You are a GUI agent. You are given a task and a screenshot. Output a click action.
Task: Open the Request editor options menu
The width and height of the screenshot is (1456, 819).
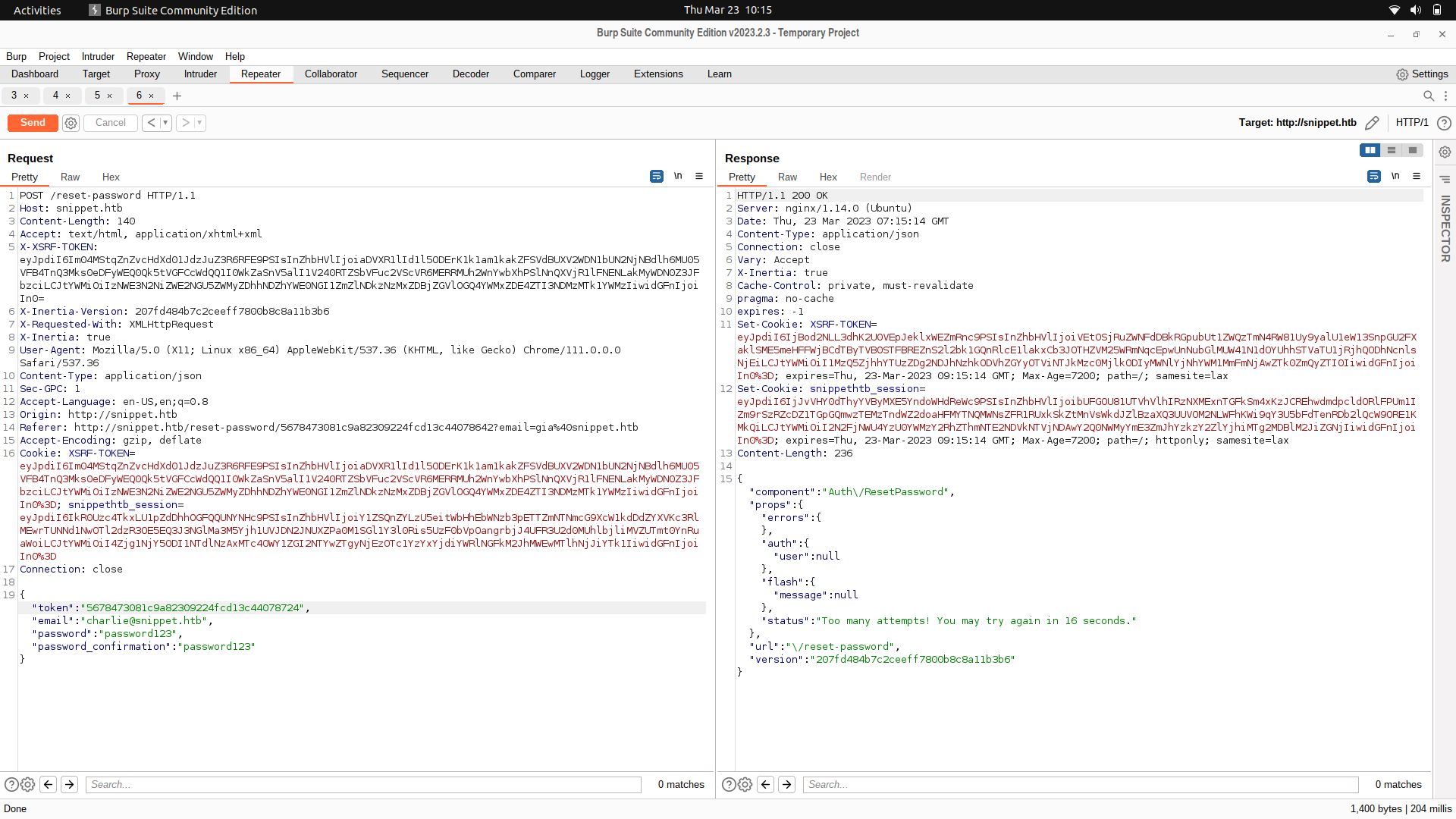(699, 176)
